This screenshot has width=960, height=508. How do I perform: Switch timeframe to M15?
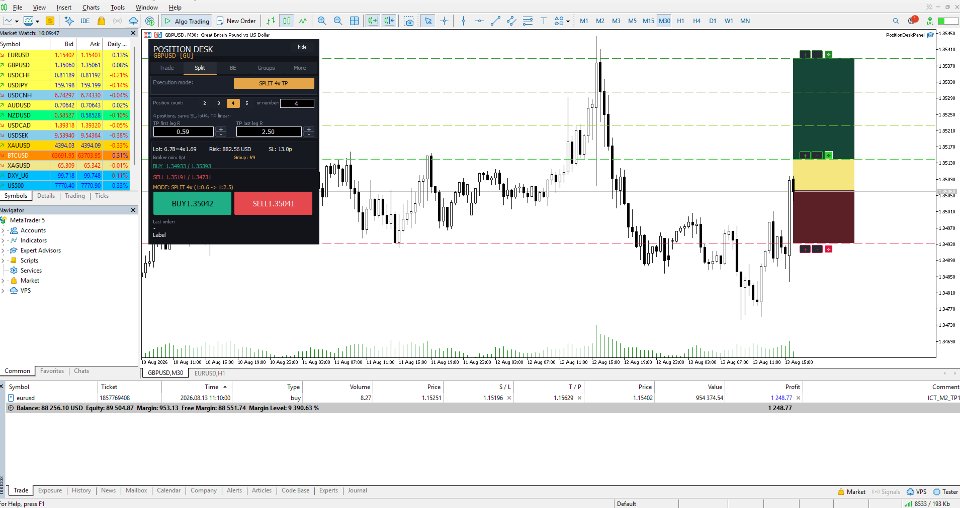coord(648,21)
